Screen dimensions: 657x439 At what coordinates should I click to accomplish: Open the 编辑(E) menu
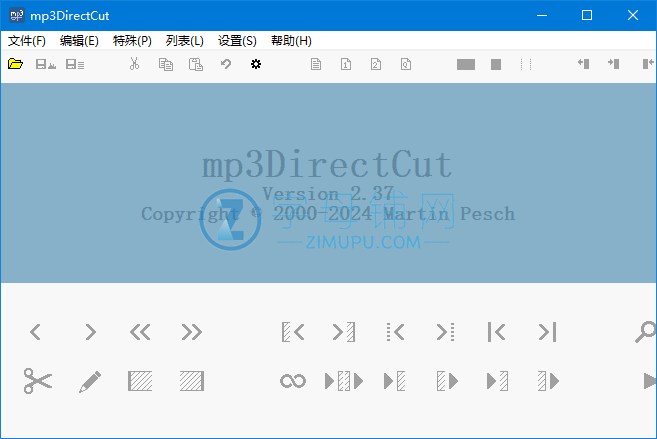click(79, 41)
